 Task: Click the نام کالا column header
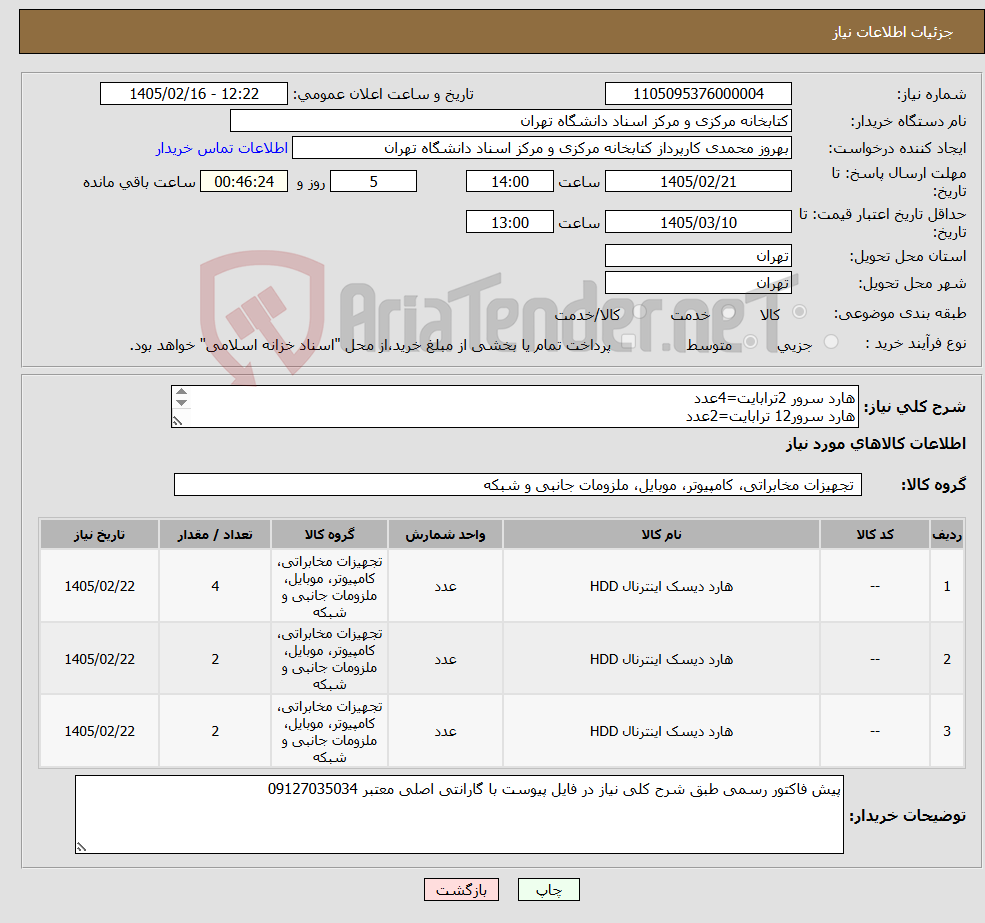pos(661,534)
